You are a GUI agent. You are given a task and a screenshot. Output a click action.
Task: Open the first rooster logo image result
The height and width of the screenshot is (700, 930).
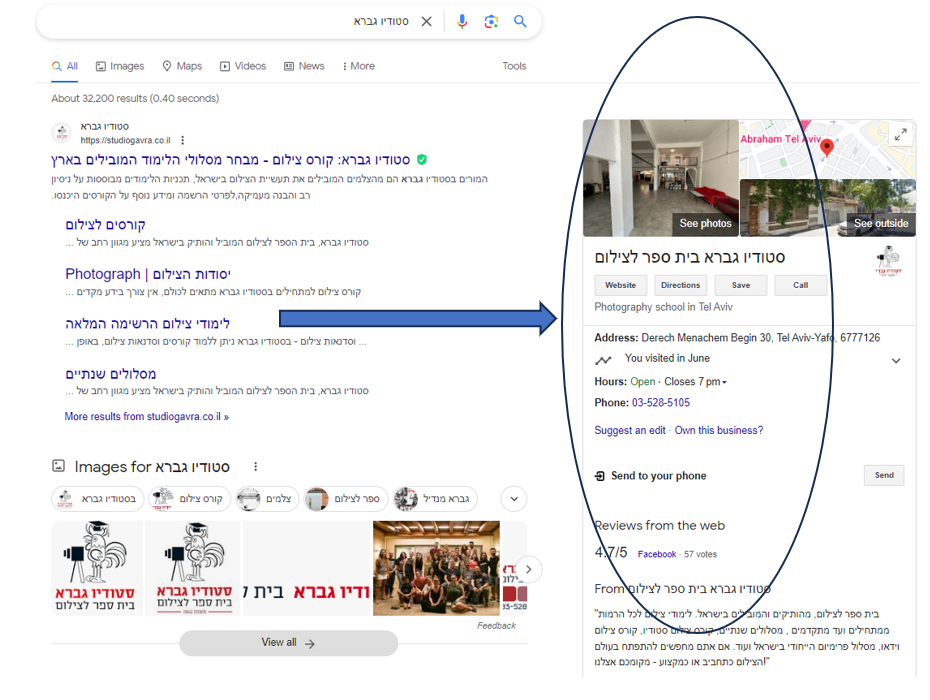point(97,568)
